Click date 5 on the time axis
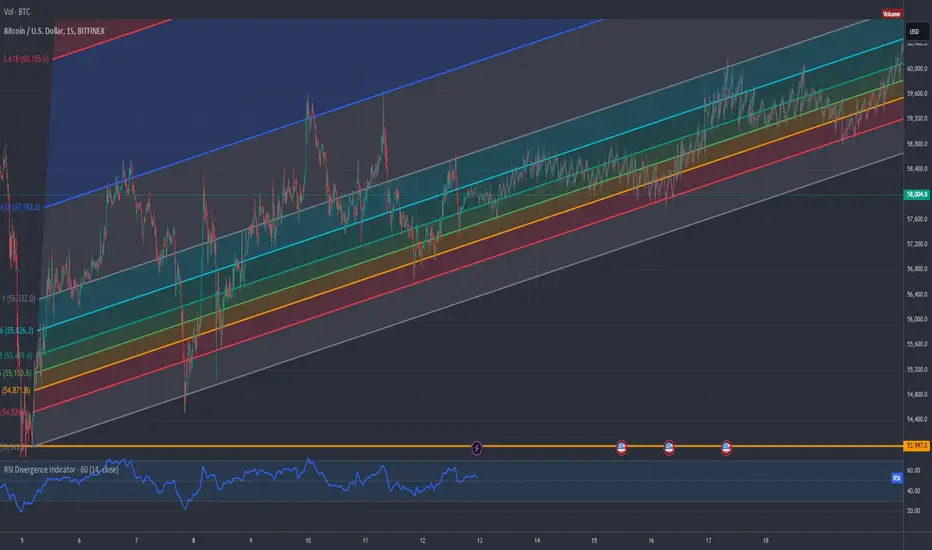This screenshot has width=932, height=550. point(22,540)
